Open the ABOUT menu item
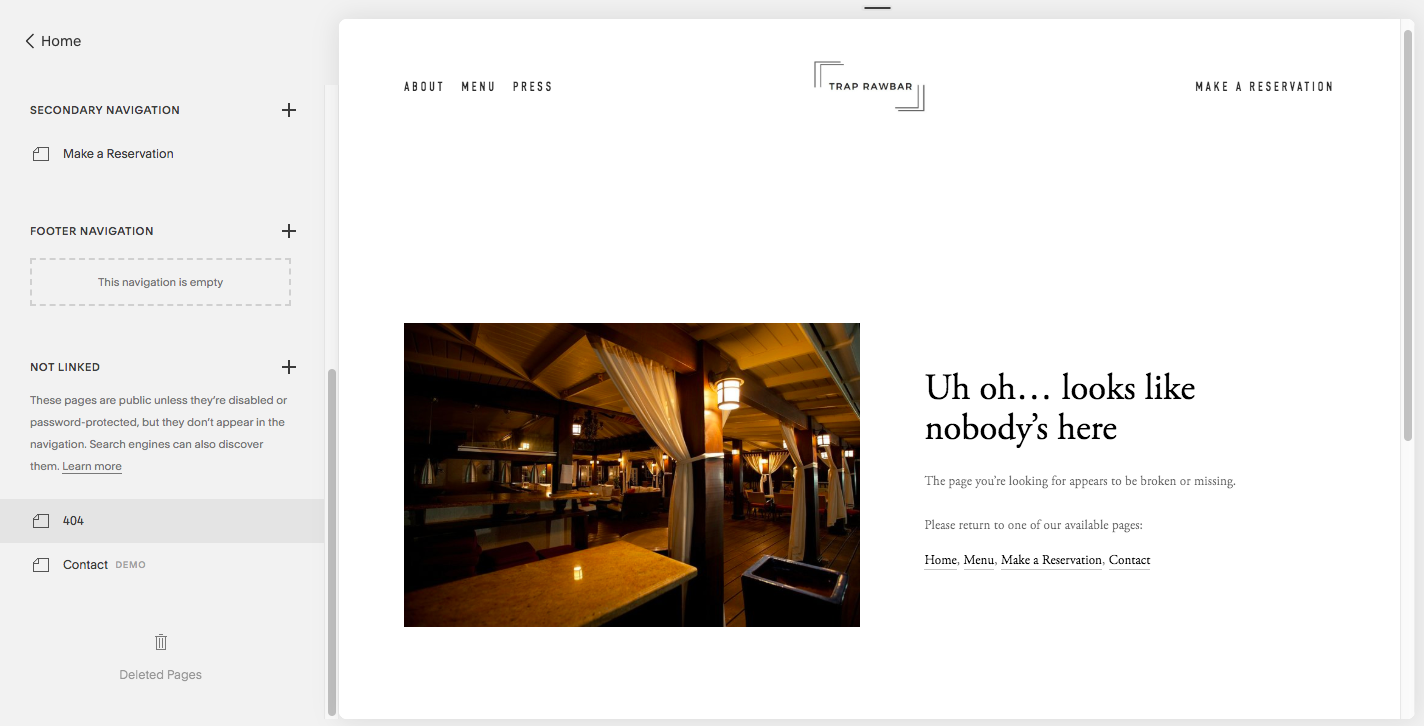Viewport: 1424px width, 726px height. click(423, 86)
